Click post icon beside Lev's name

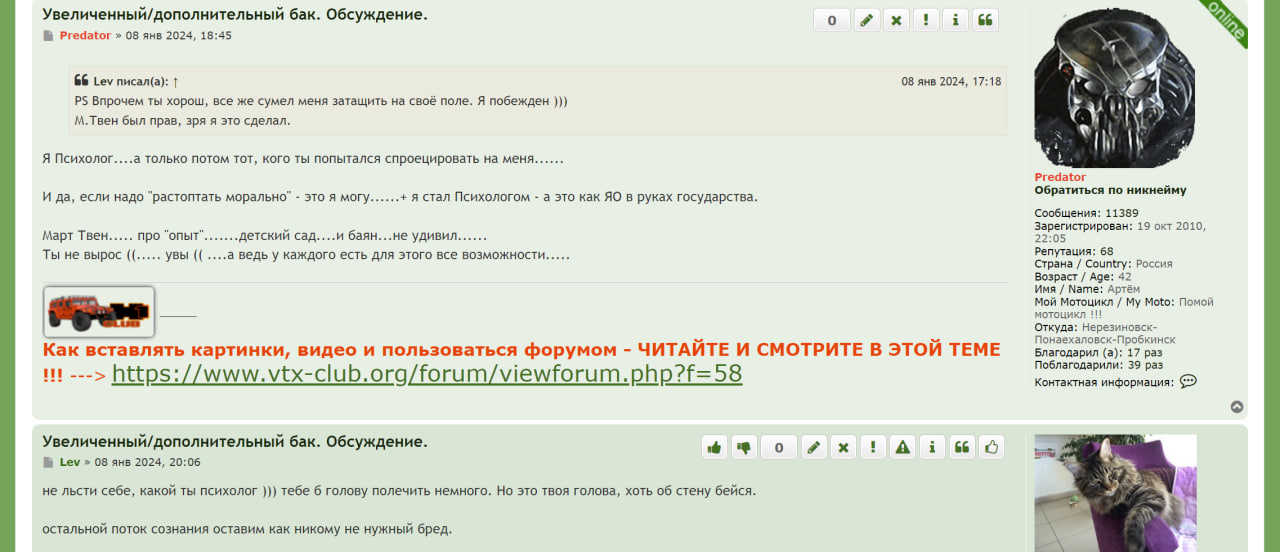[48, 463]
